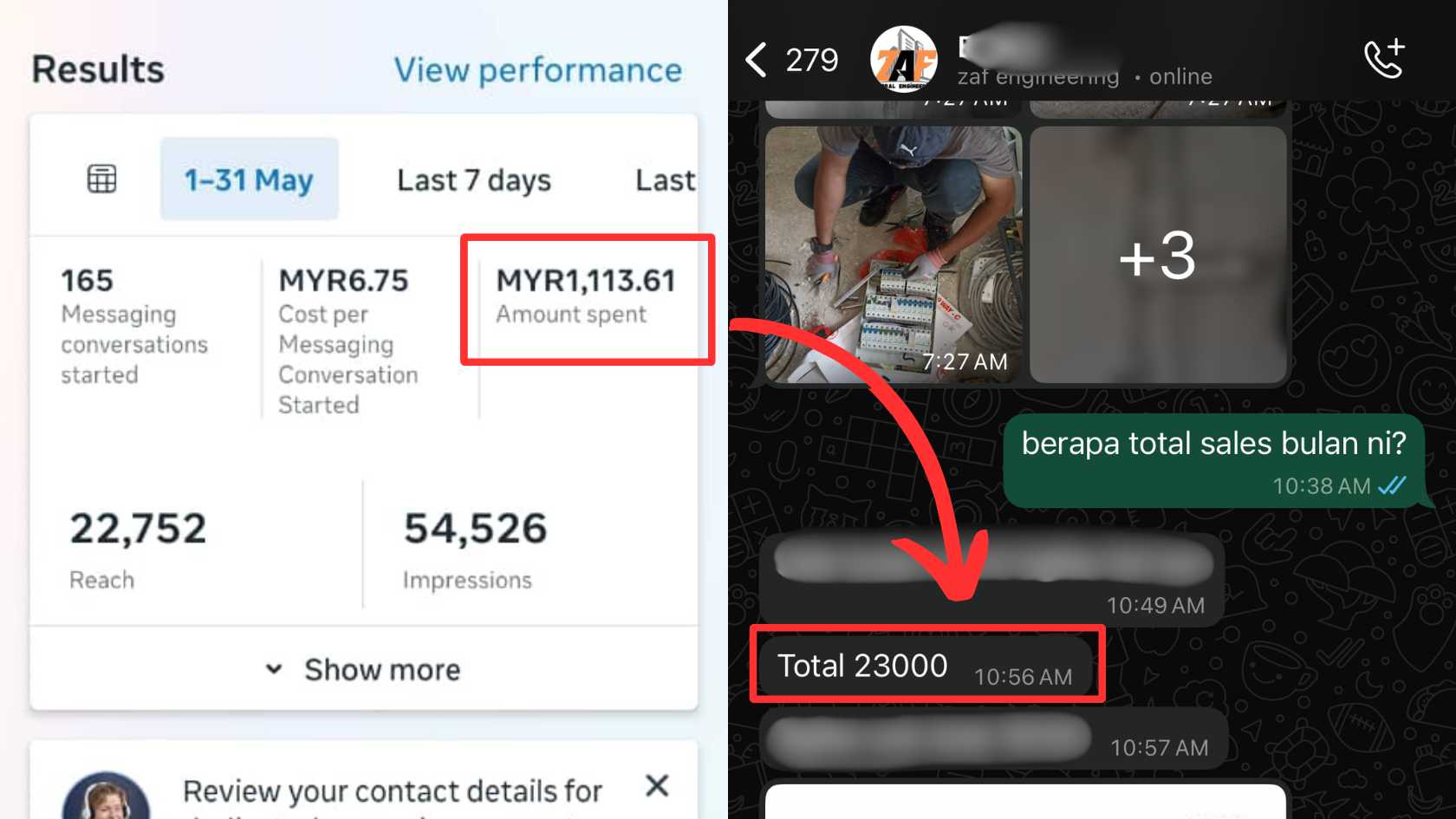Tap the 54,526 Impressions metric
This screenshot has height=819, width=1456.
475,549
